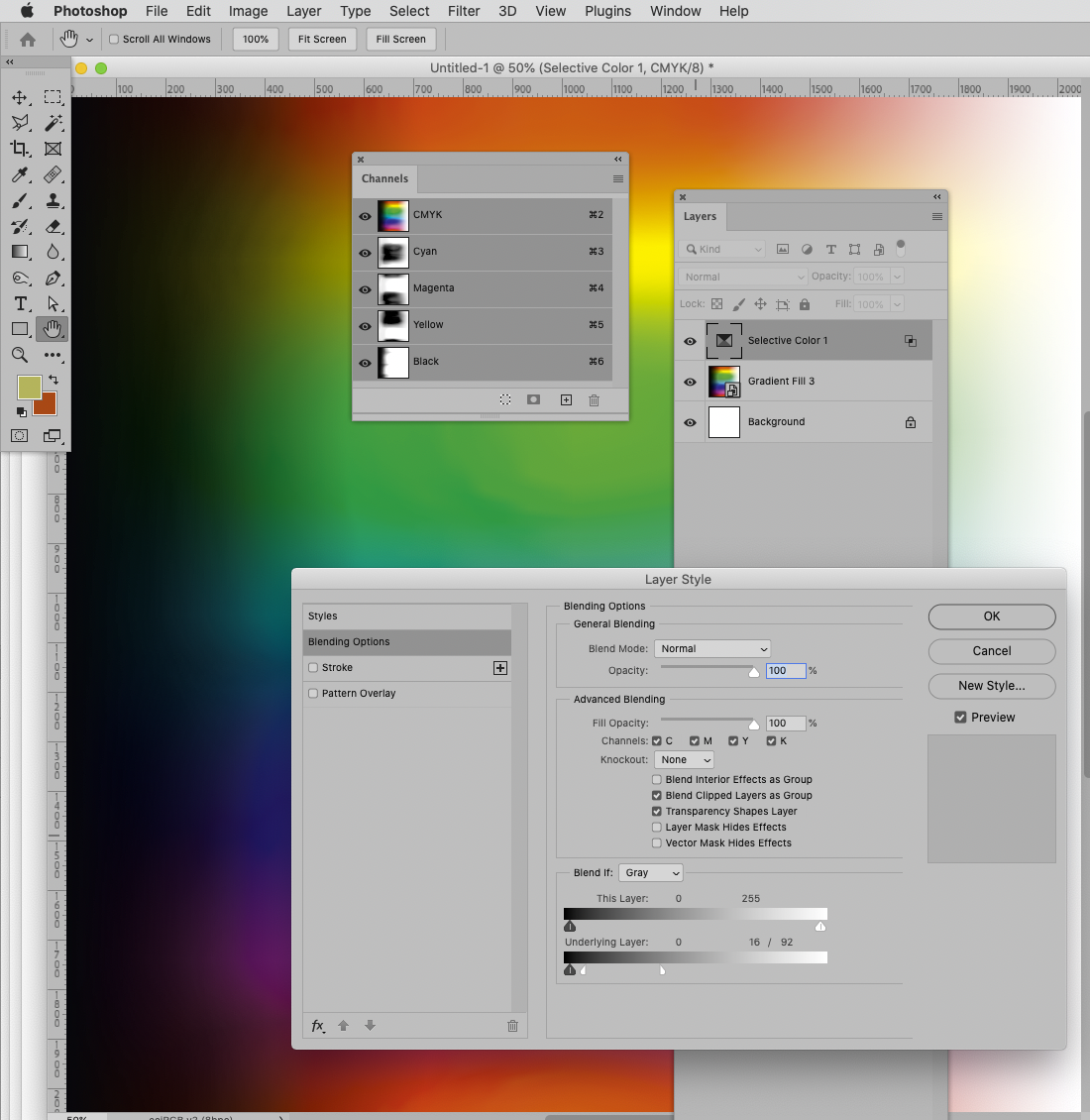Open the Knockout dropdown

click(683, 759)
